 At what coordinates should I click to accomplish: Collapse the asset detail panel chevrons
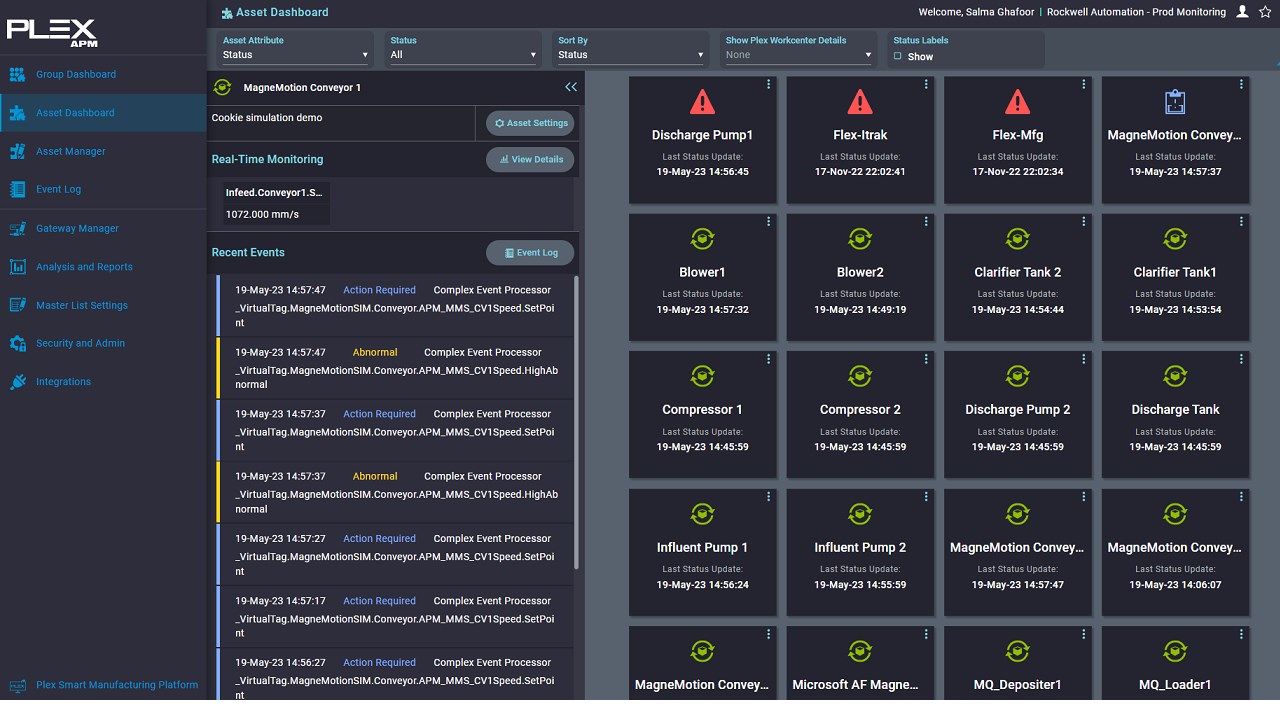pos(571,87)
